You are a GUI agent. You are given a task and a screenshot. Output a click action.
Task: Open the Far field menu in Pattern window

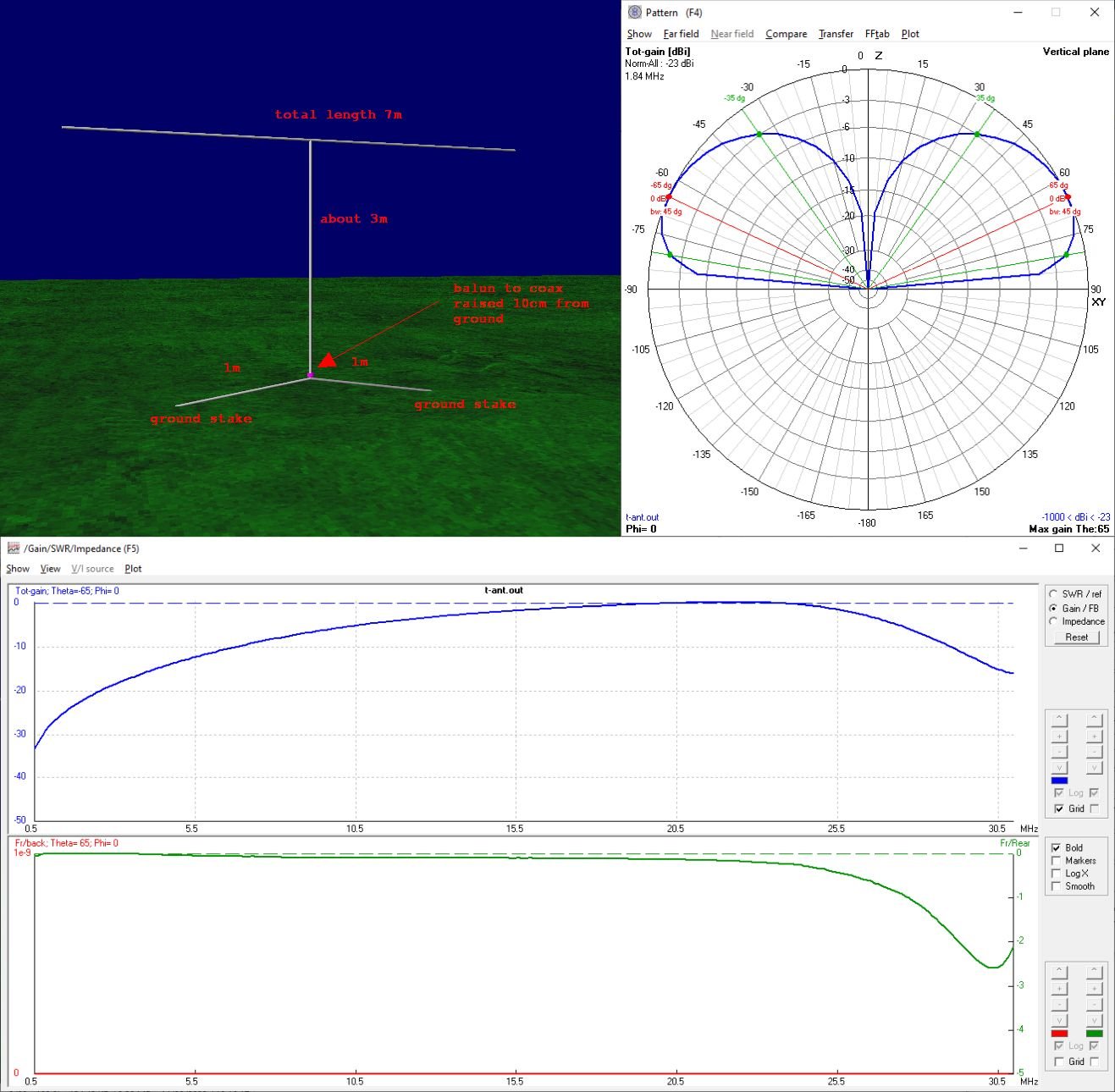[681, 34]
